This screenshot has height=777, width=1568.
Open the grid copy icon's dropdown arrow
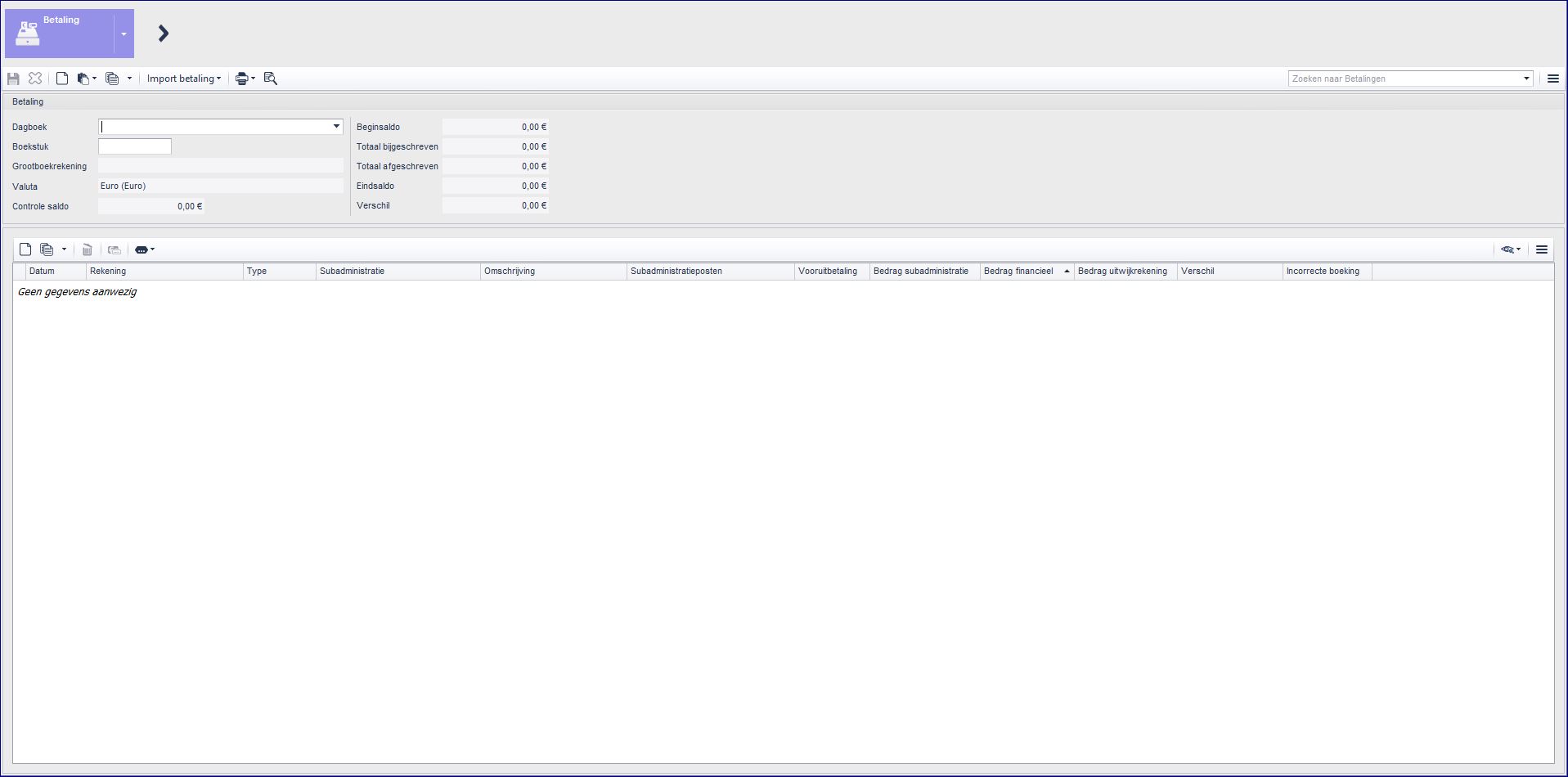[64, 249]
